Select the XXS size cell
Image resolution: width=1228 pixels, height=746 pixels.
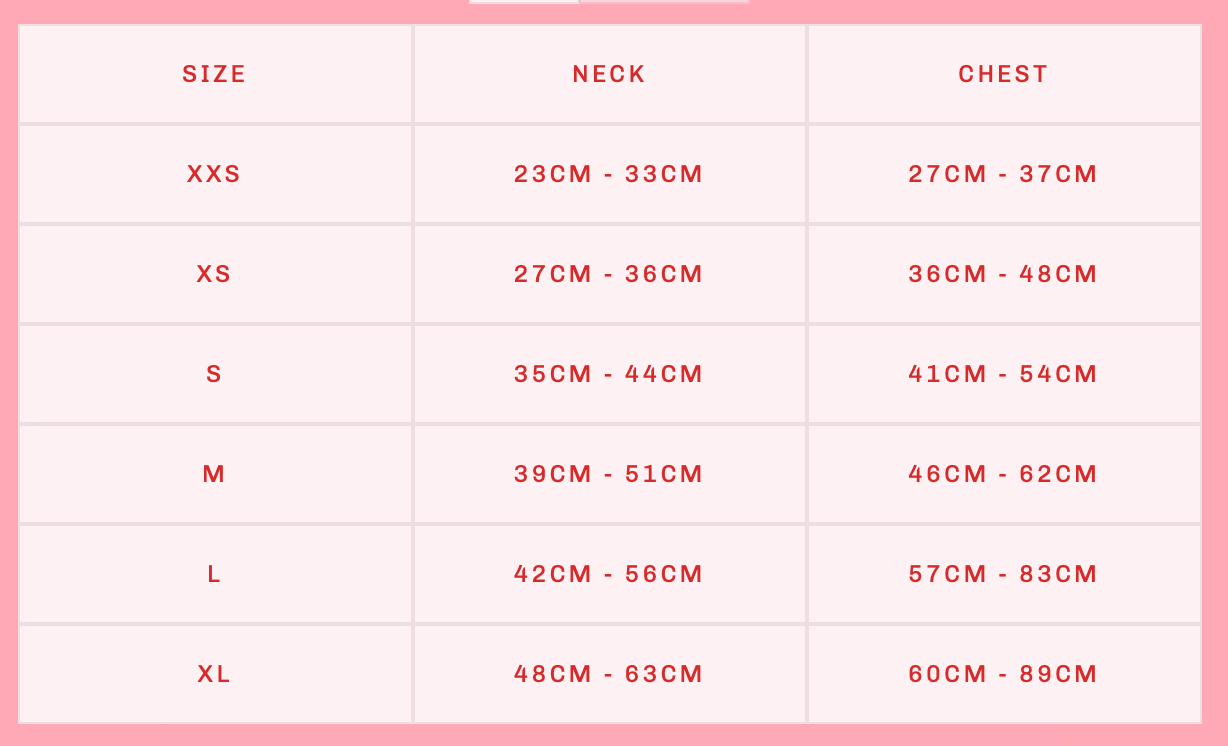click(x=214, y=174)
